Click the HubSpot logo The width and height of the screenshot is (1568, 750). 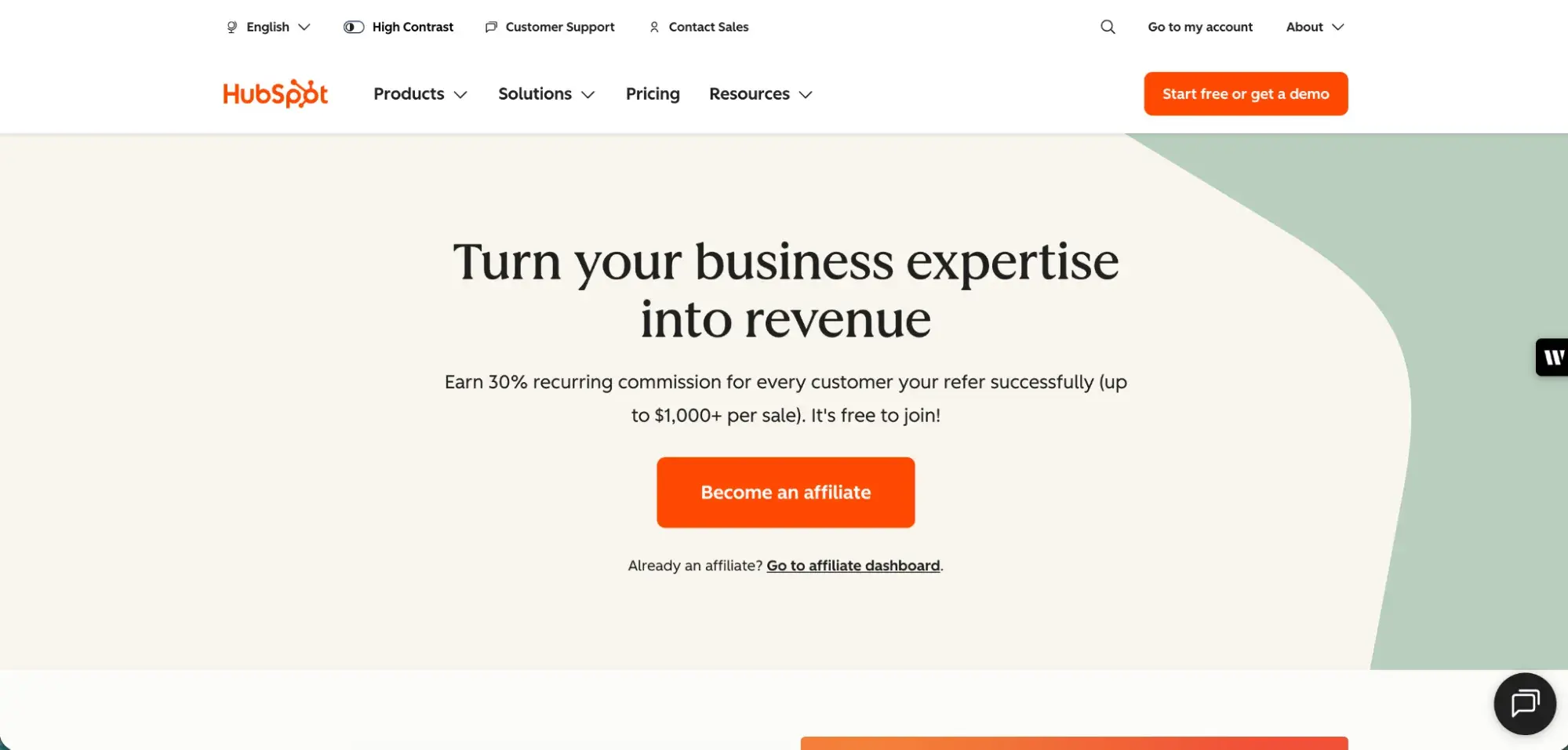click(275, 93)
